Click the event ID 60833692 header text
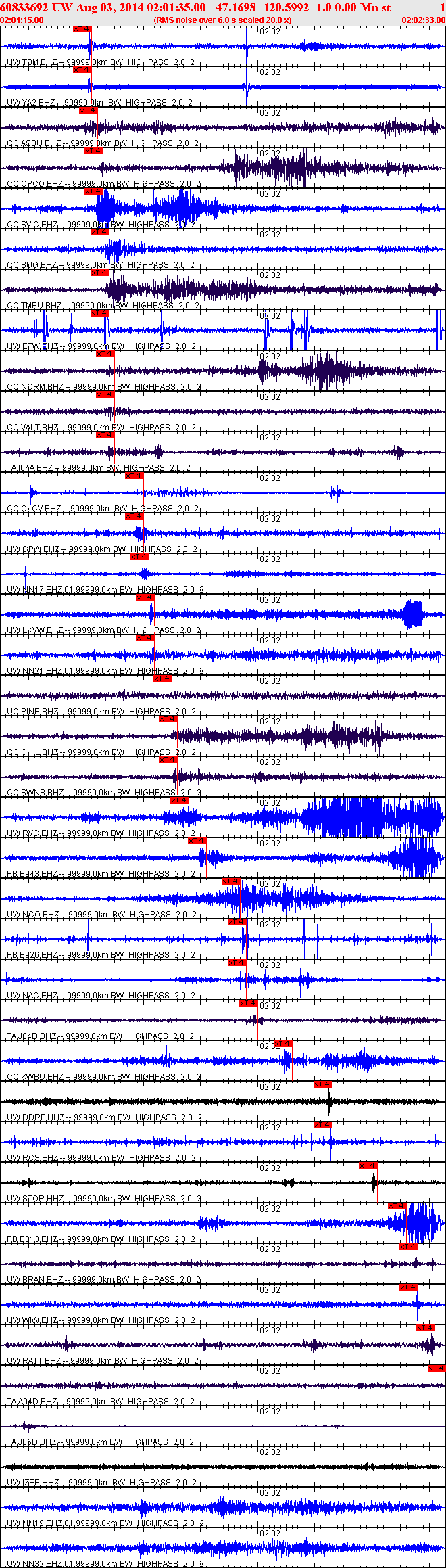The width and height of the screenshot is (446, 1568). coord(24,7)
